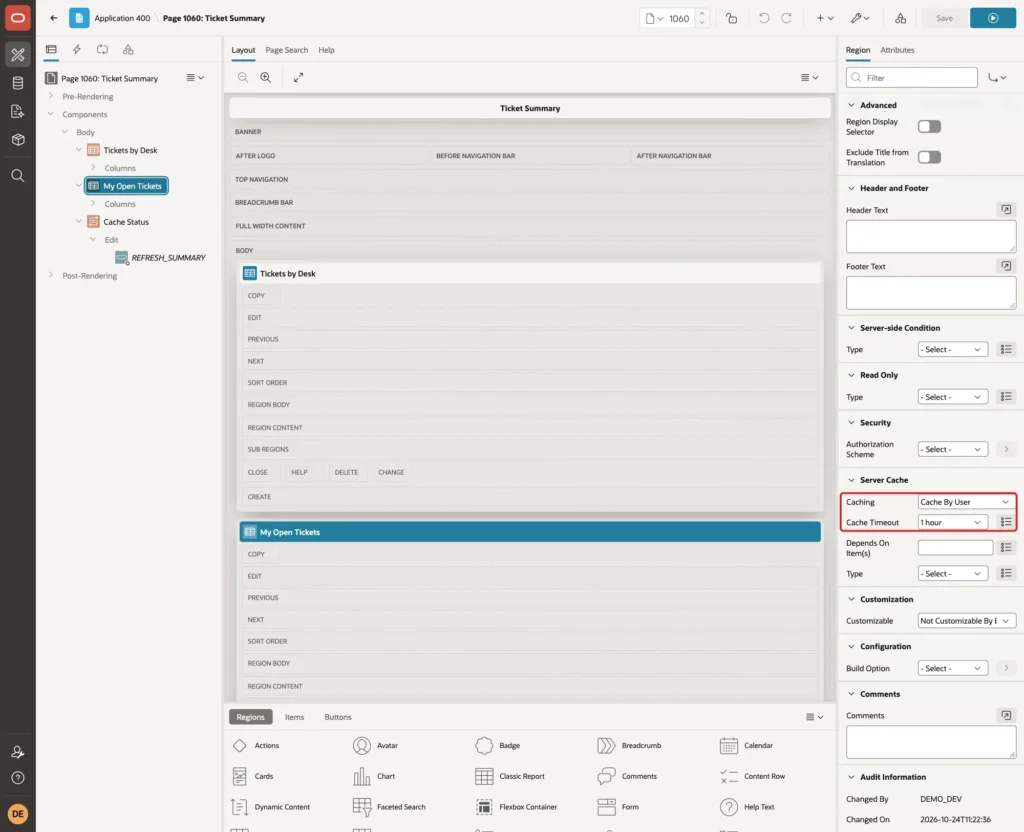Image resolution: width=1024 pixels, height=832 pixels.
Task: Select REFRESH_SUMMARY button in the tree
Action: (x=168, y=258)
